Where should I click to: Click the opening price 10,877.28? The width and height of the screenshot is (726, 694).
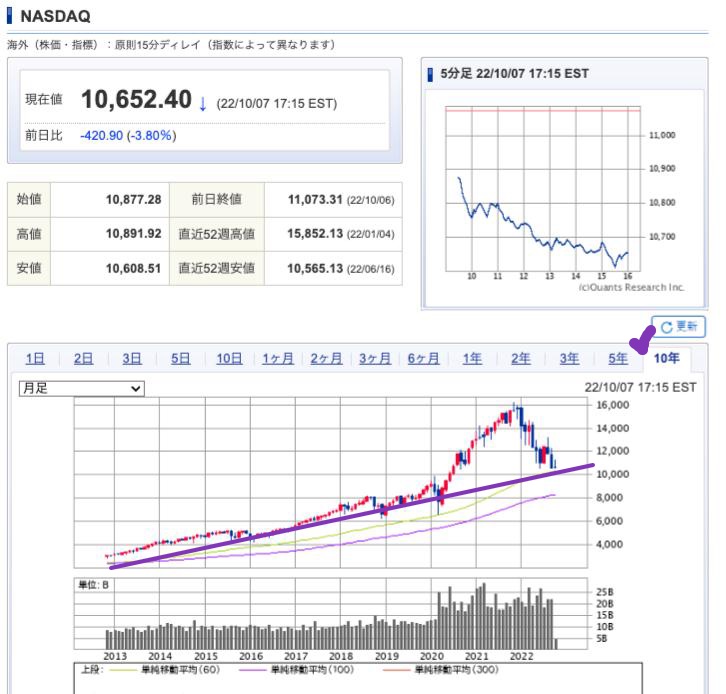coord(133,200)
